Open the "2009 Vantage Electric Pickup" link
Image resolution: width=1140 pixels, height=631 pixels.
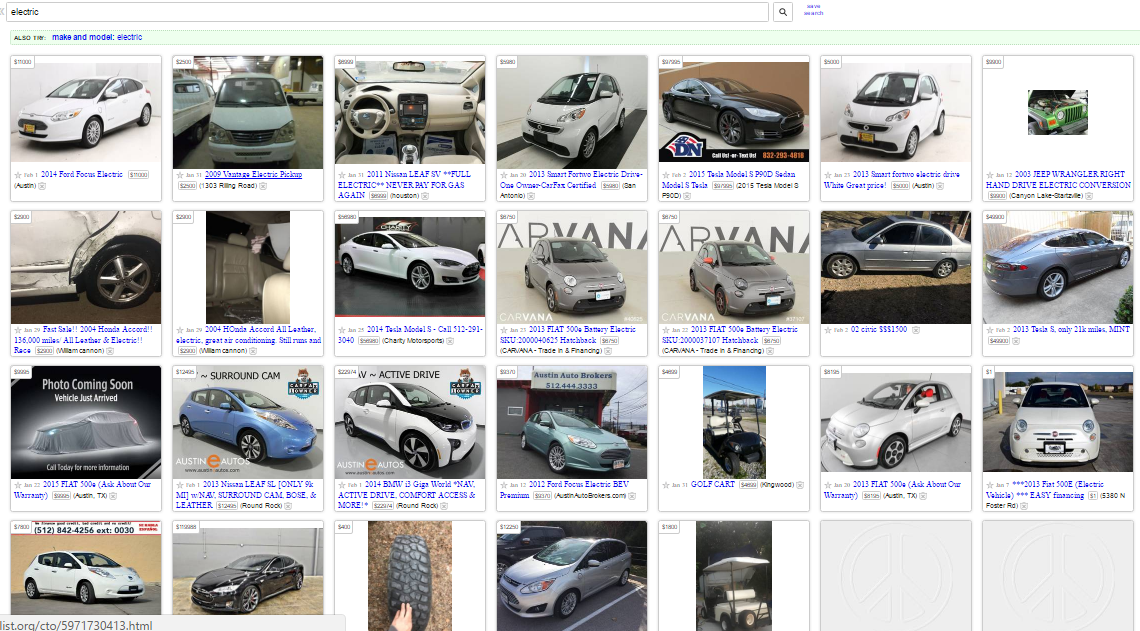(x=253, y=174)
